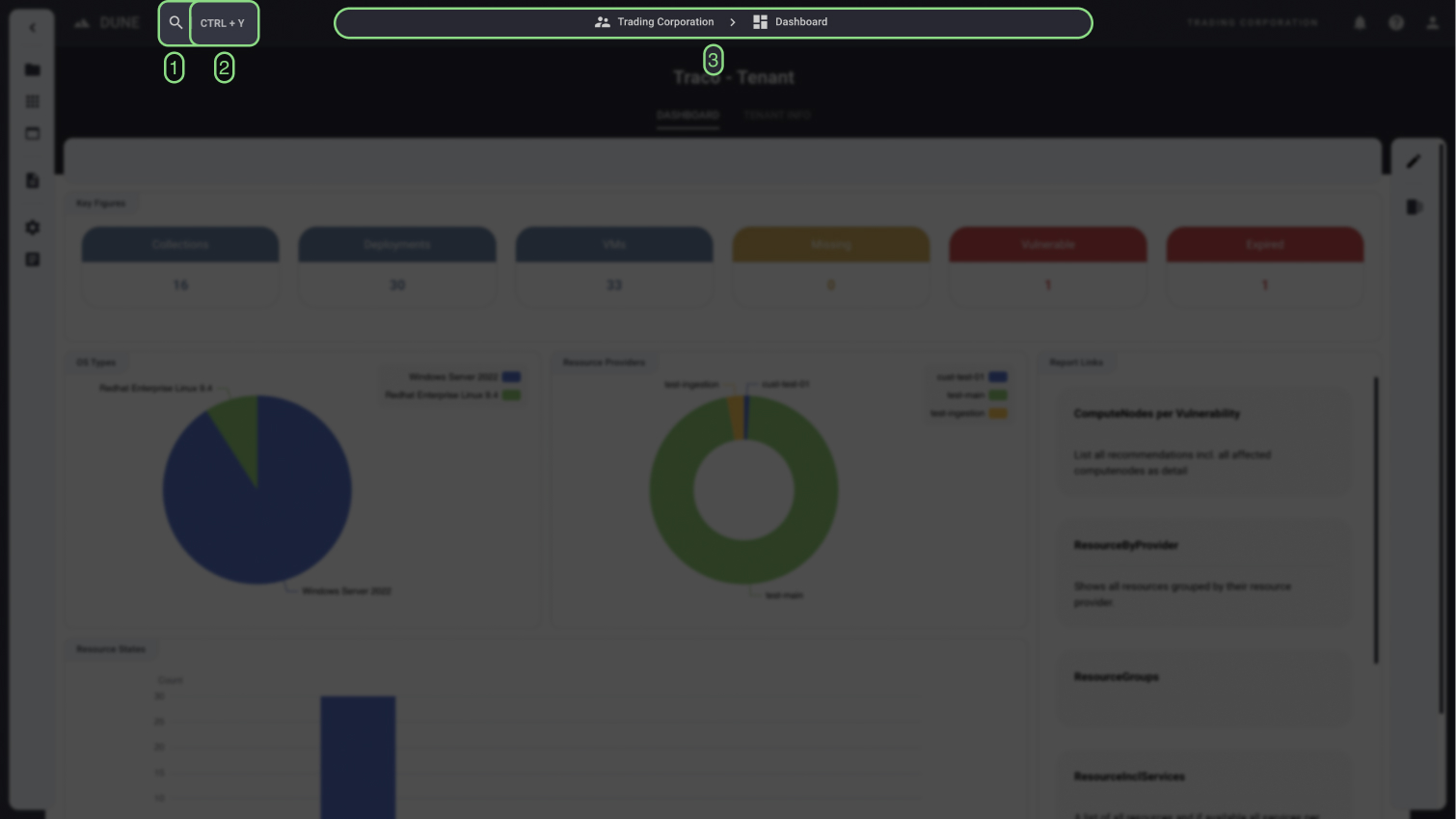This screenshot has width=1456, height=819.
Task: Click the search magnifier icon
Action: tap(175, 23)
